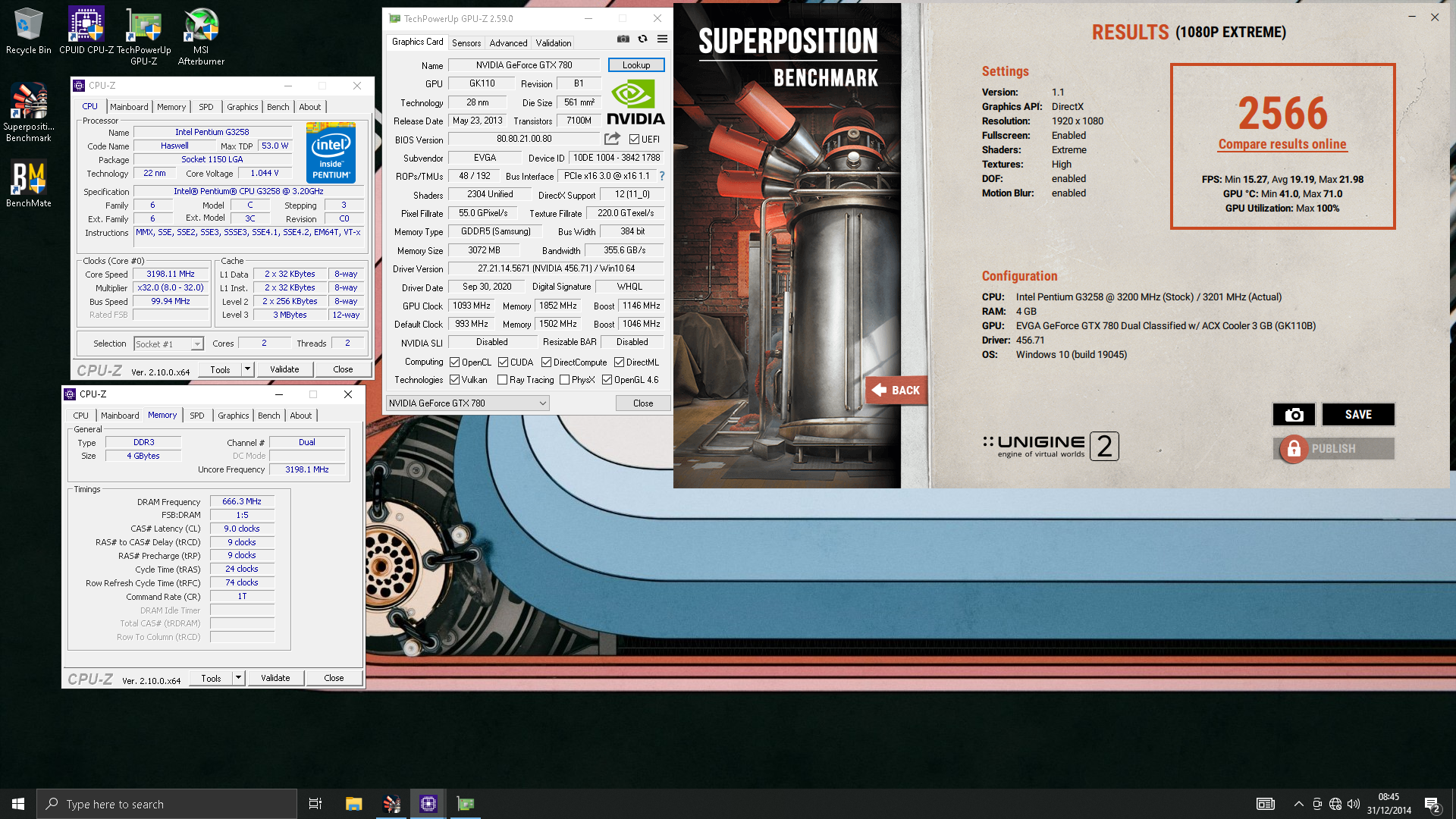The height and width of the screenshot is (819, 1456).
Task: Toggle the OpenGL 4.6 checkbox
Action: tap(607, 380)
